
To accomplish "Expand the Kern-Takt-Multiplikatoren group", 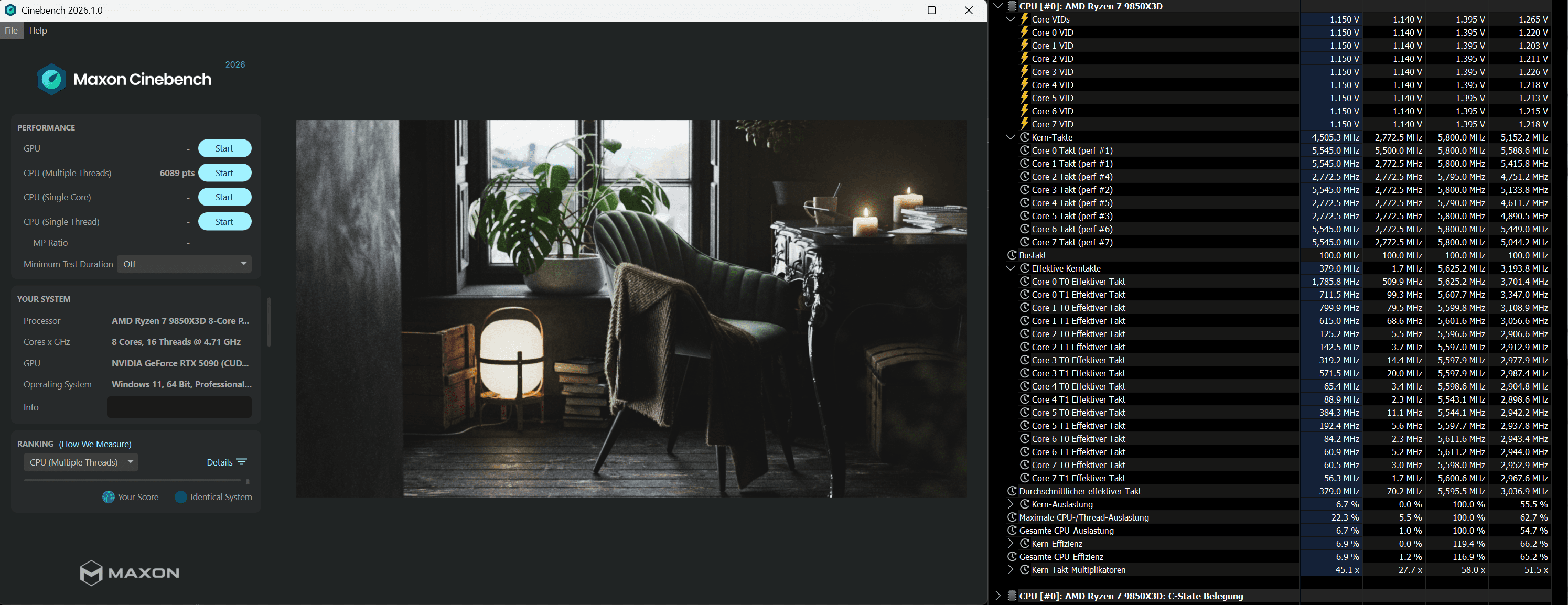I will 1011,570.
